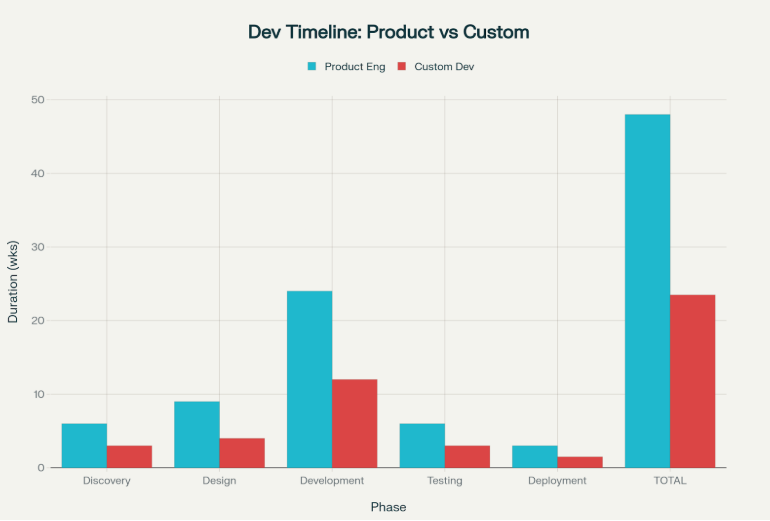The height and width of the screenshot is (521, 770).
Task: Click the Phase axis title
Action: point(388,507)
